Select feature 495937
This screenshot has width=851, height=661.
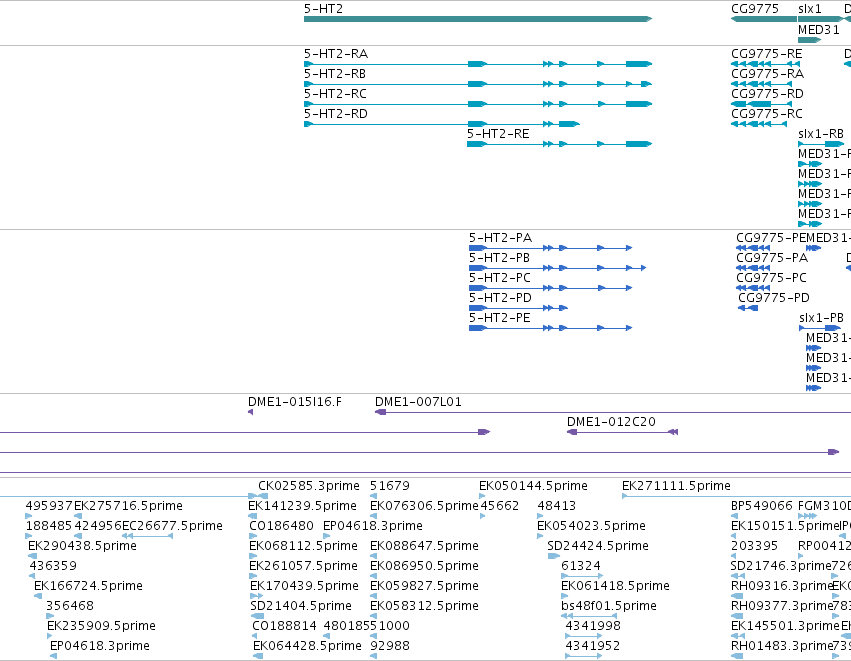click(x=49, y=506)
